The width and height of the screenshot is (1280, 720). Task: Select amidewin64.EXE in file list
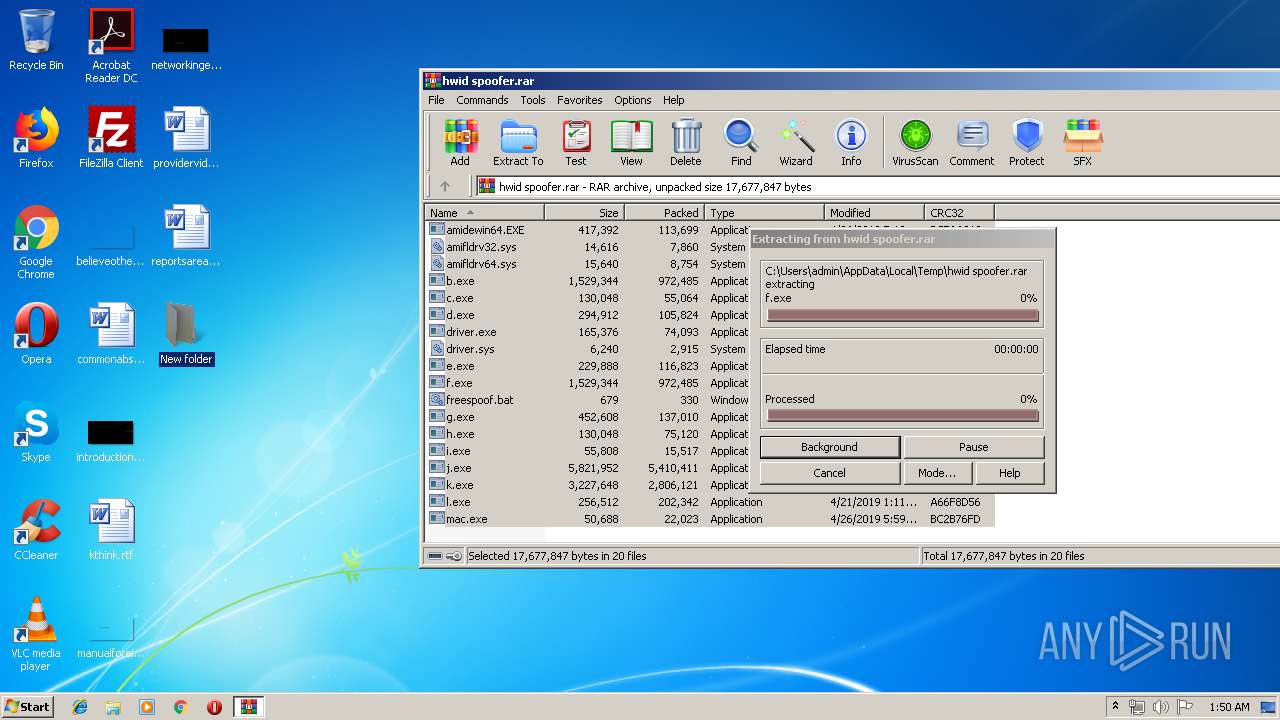click(x=486, y=230)
